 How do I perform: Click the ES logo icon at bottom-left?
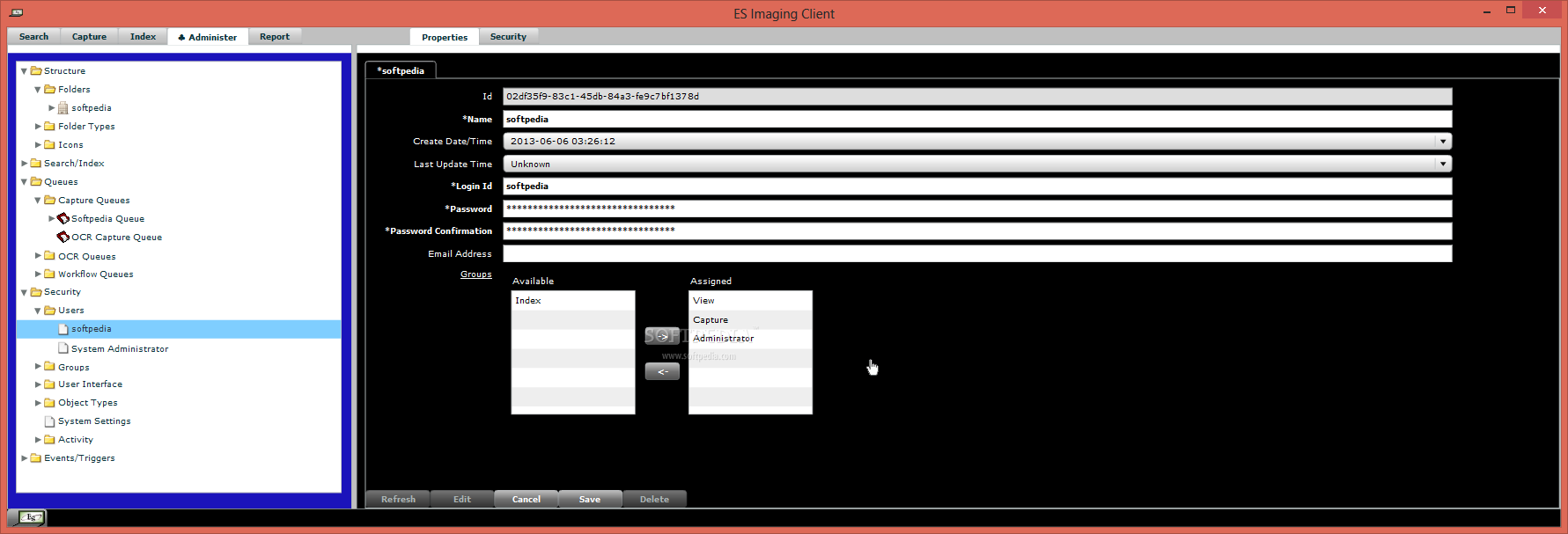32,517
